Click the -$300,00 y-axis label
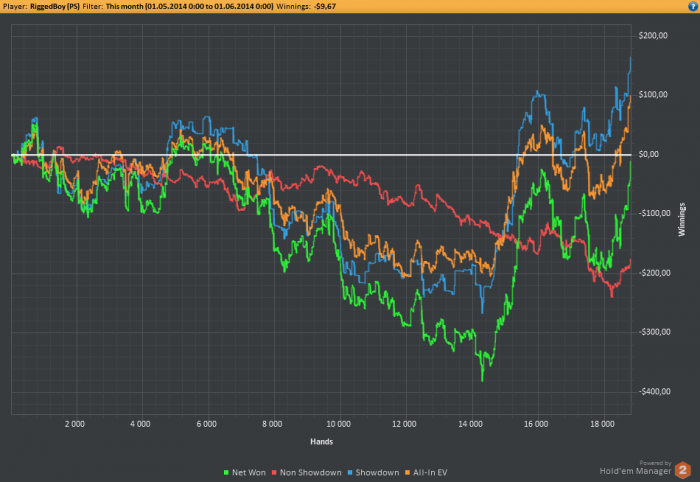Screen dimensions: 700x482 (x=654, y=332)
